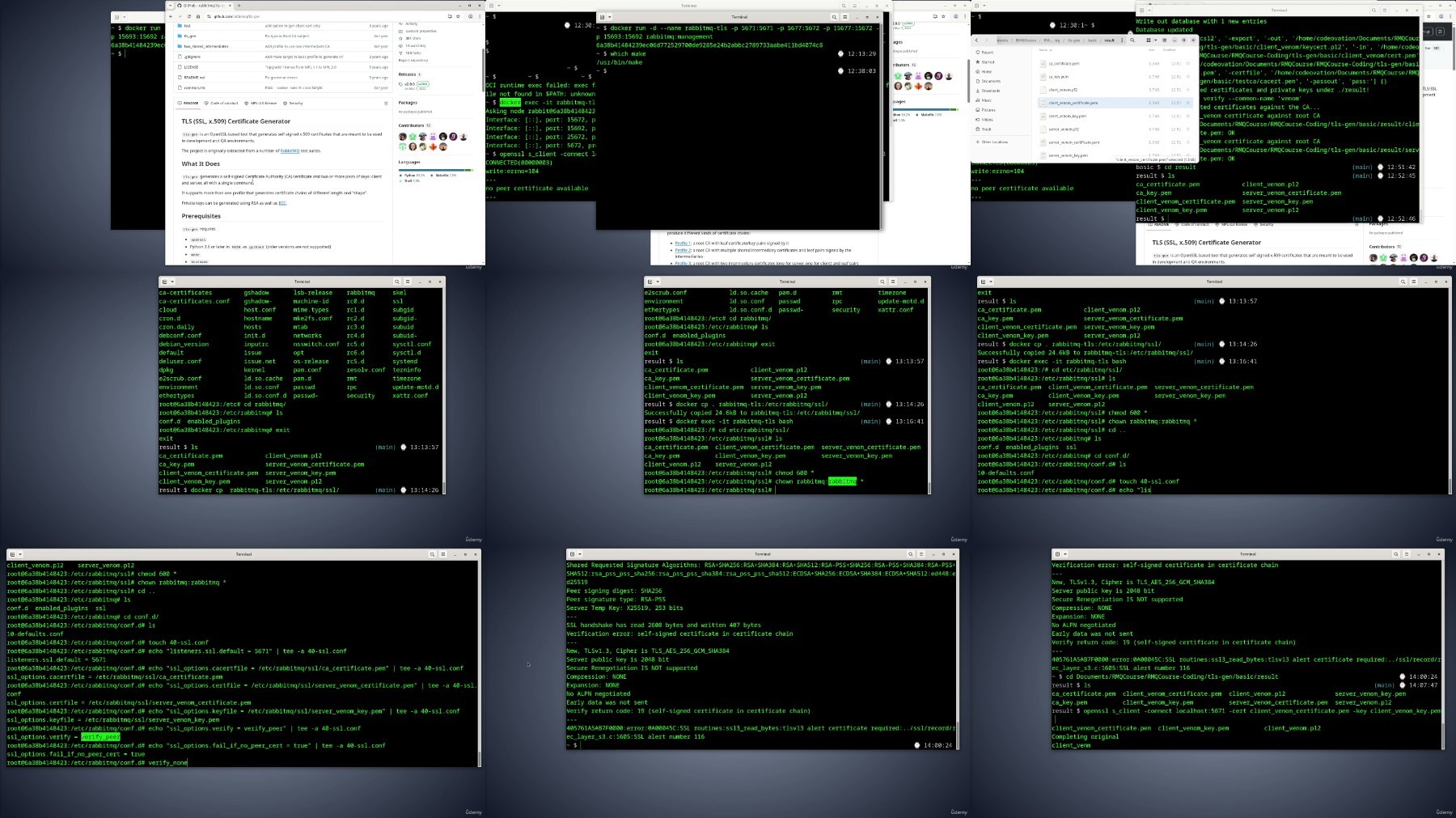Switch to the MPL-2.0 license tab
Image resolution: width=1456 pixels, height=818 pixels.
tap(260, 103)
